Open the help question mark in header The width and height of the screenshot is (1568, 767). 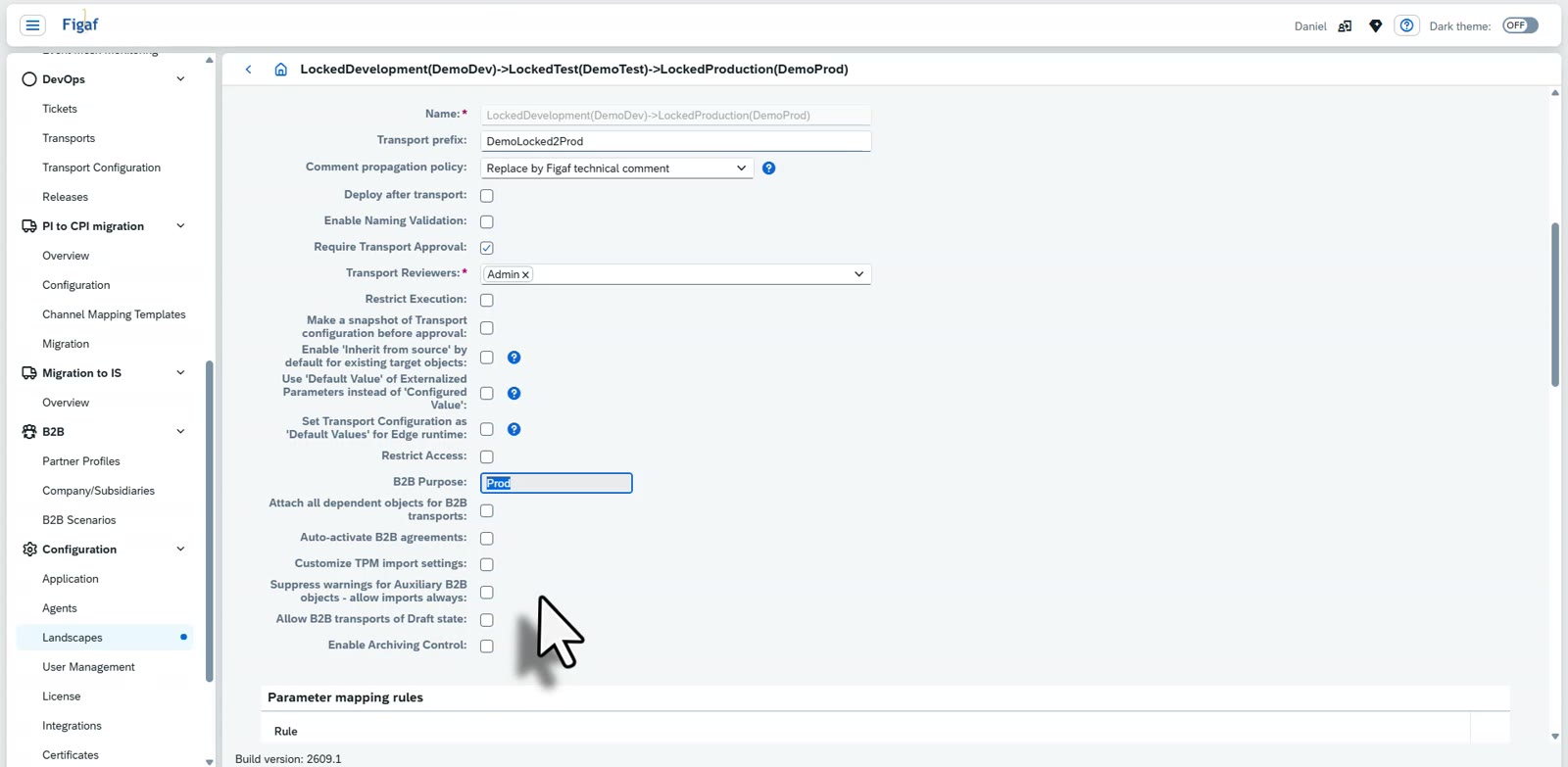coord(1406,25)
